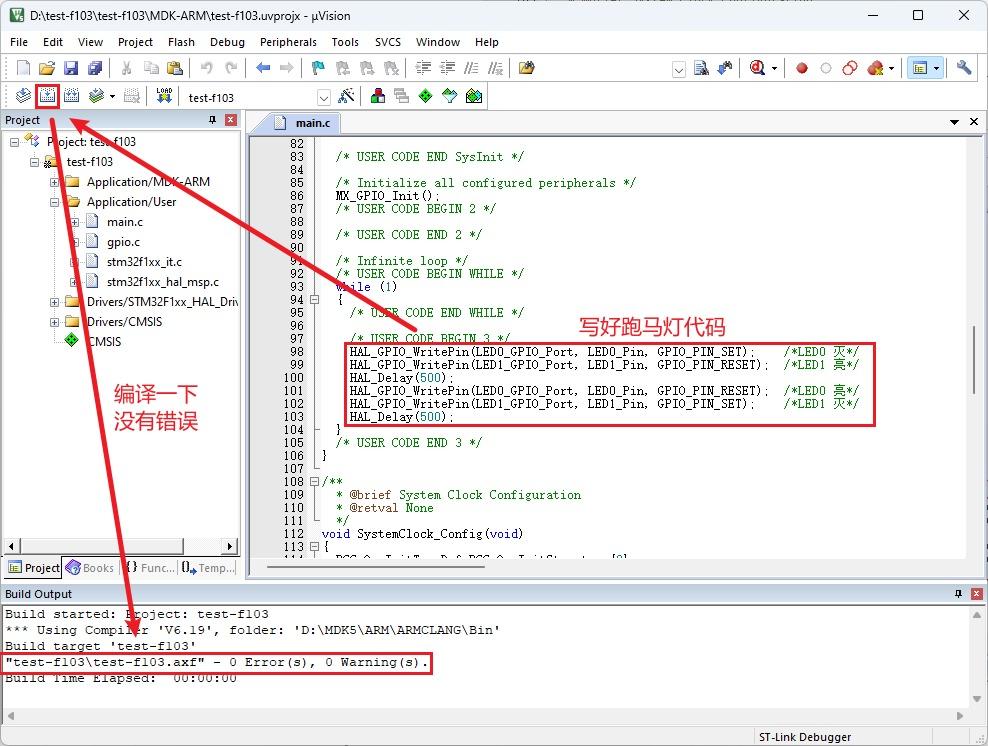
Task: Close the Build Output panel
Action: 977,594
